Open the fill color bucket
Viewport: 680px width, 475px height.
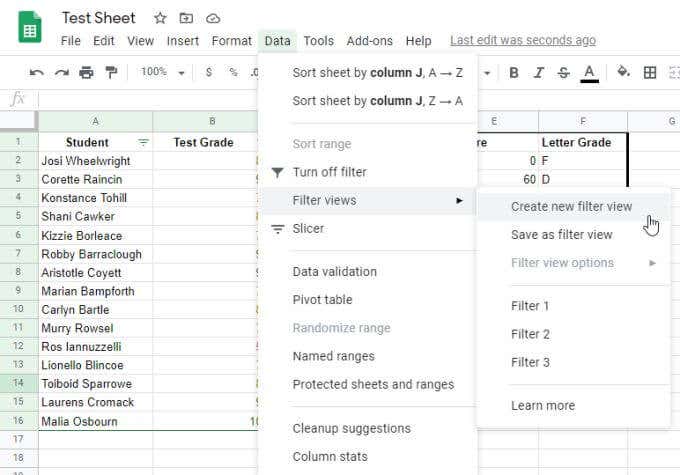click(624, 72)
